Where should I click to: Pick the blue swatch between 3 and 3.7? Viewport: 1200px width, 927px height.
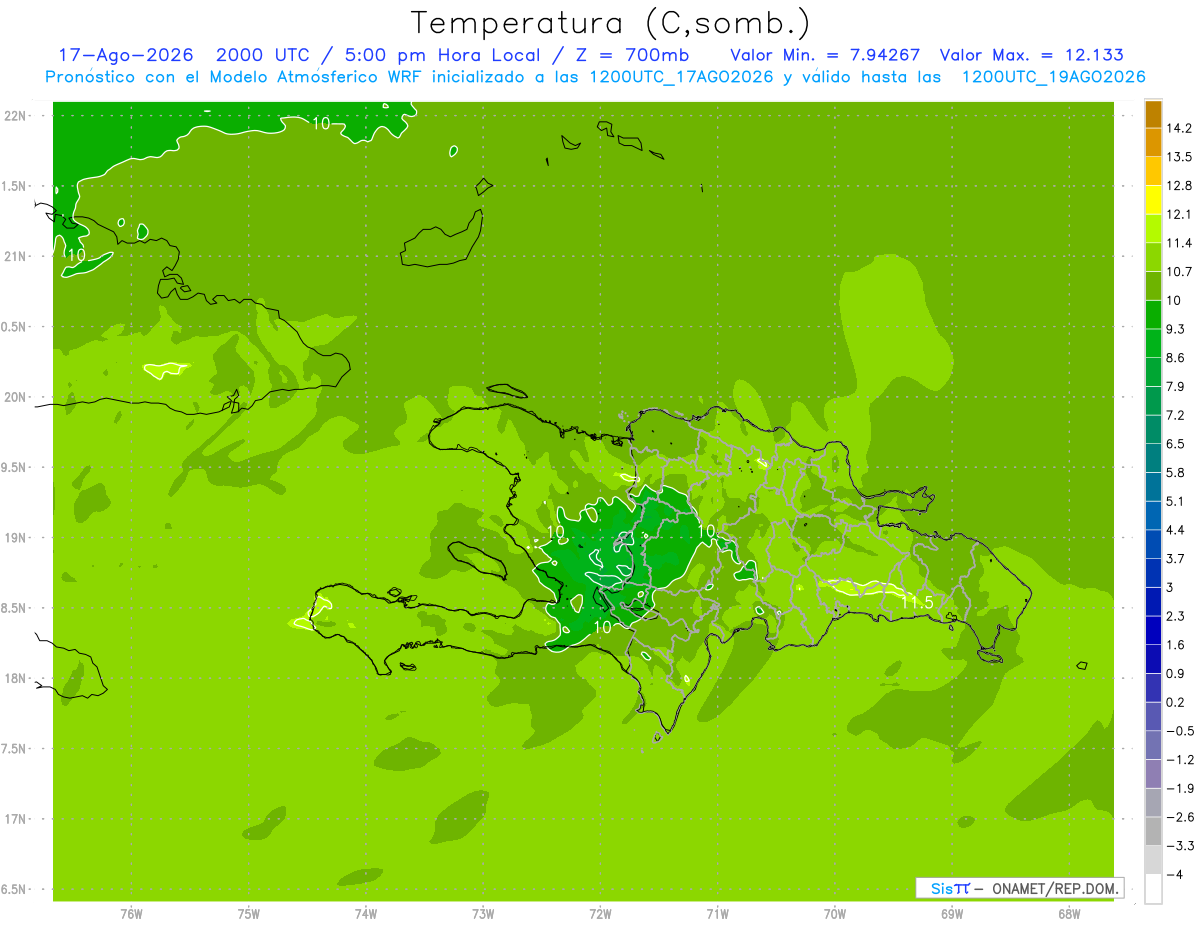(x=1153, y=573)
